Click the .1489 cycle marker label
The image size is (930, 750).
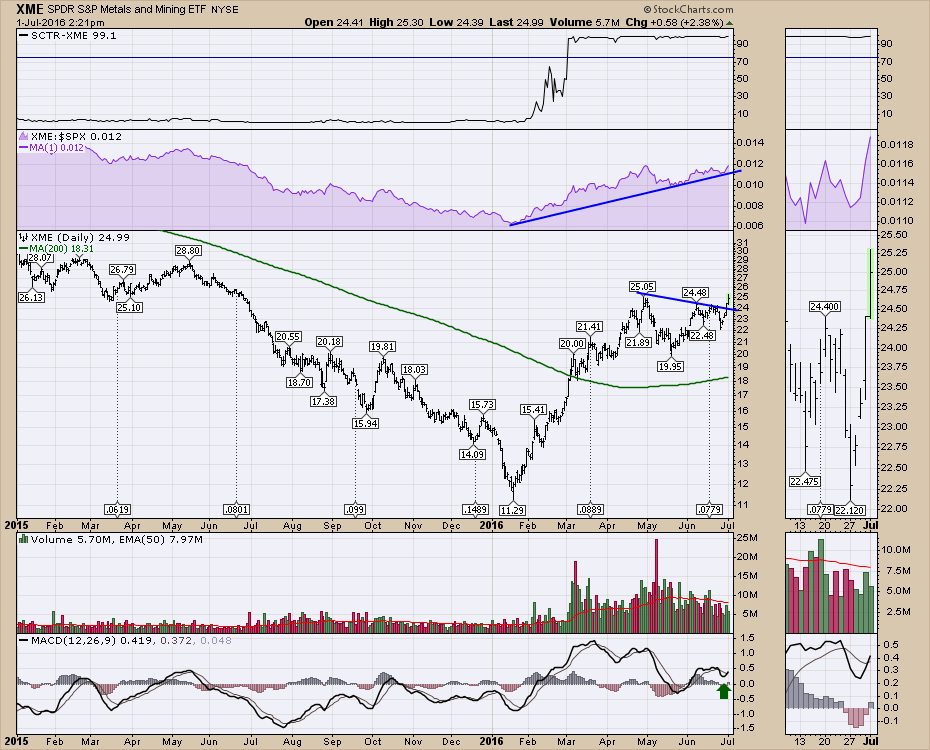[x=475, y=509]
